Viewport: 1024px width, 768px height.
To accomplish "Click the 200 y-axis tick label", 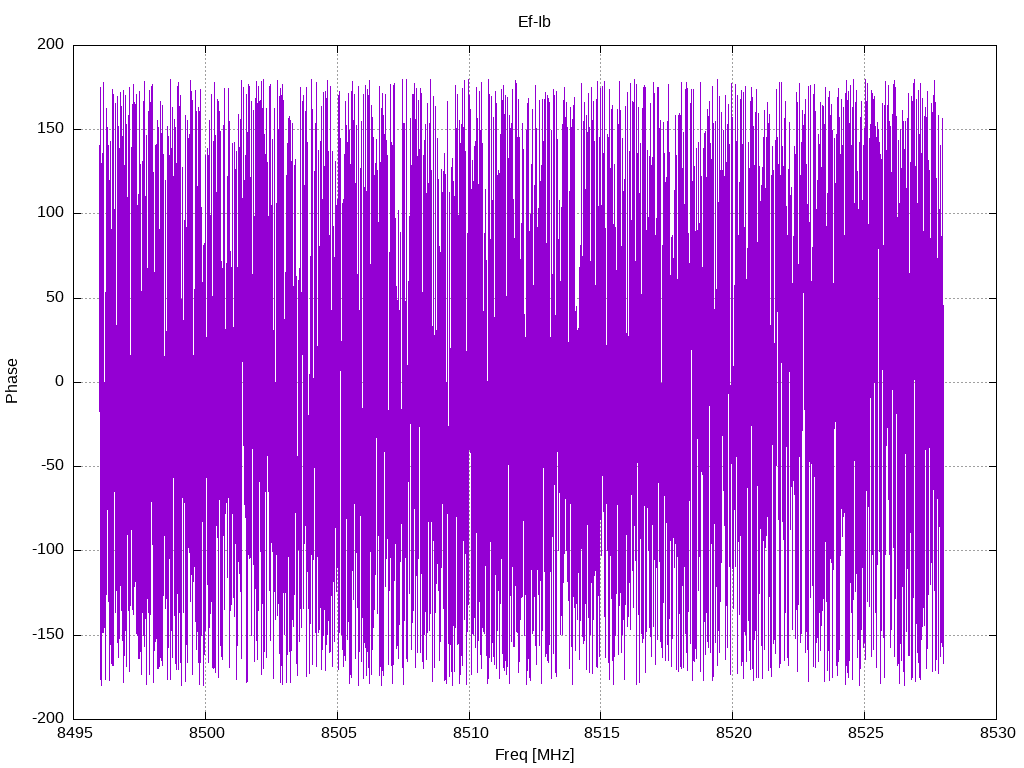I will 51,44.
